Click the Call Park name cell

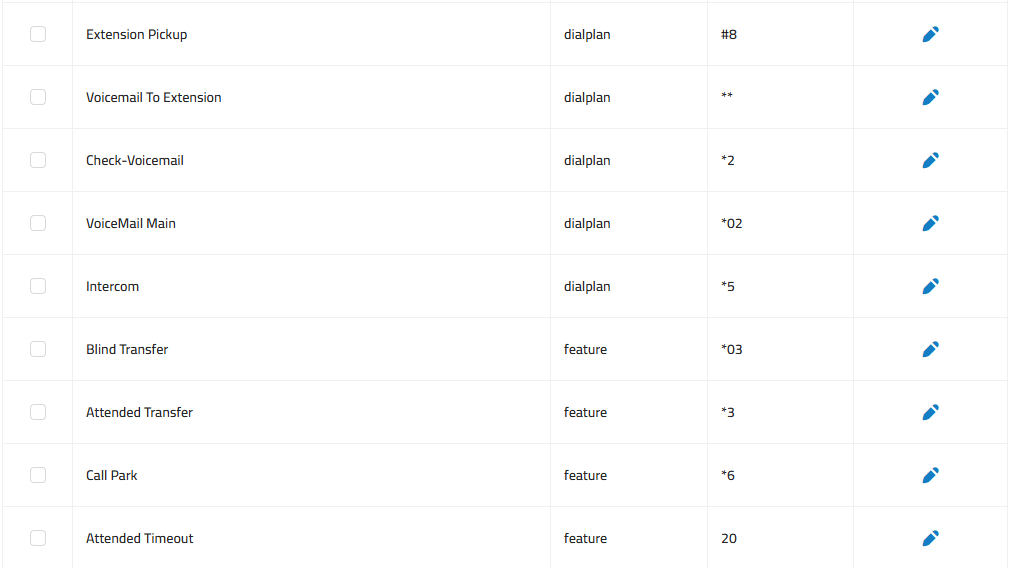pos(311,475)
